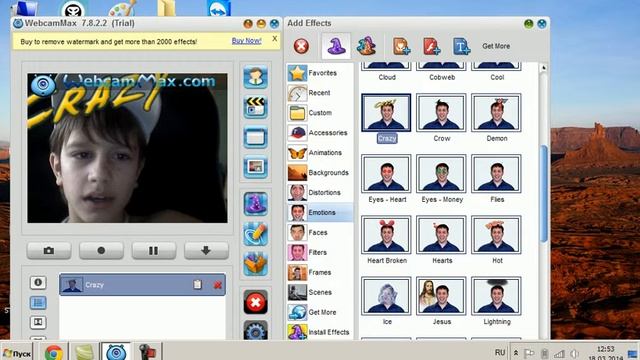
Task: Switch to the list view tab icon
Action: [38, 302]
